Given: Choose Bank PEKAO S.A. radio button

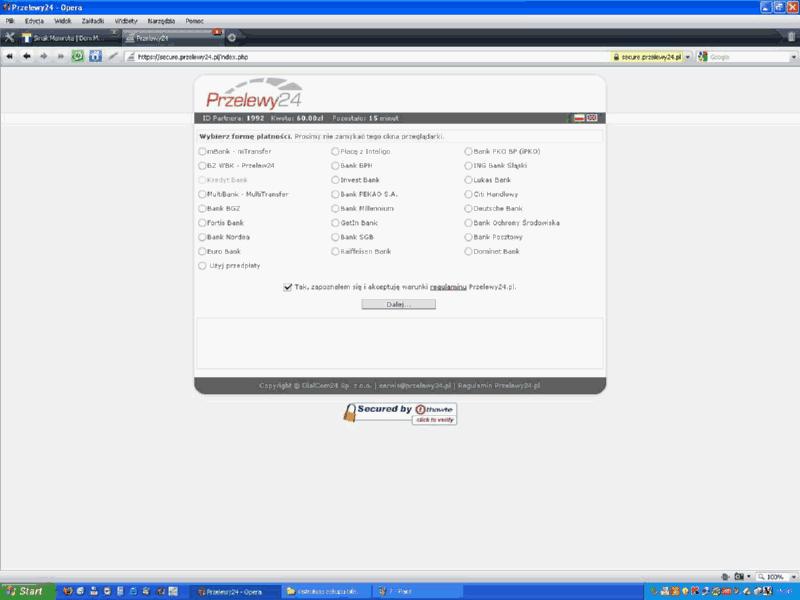Looking at the screenshot, I should click(x=336, y=194).
